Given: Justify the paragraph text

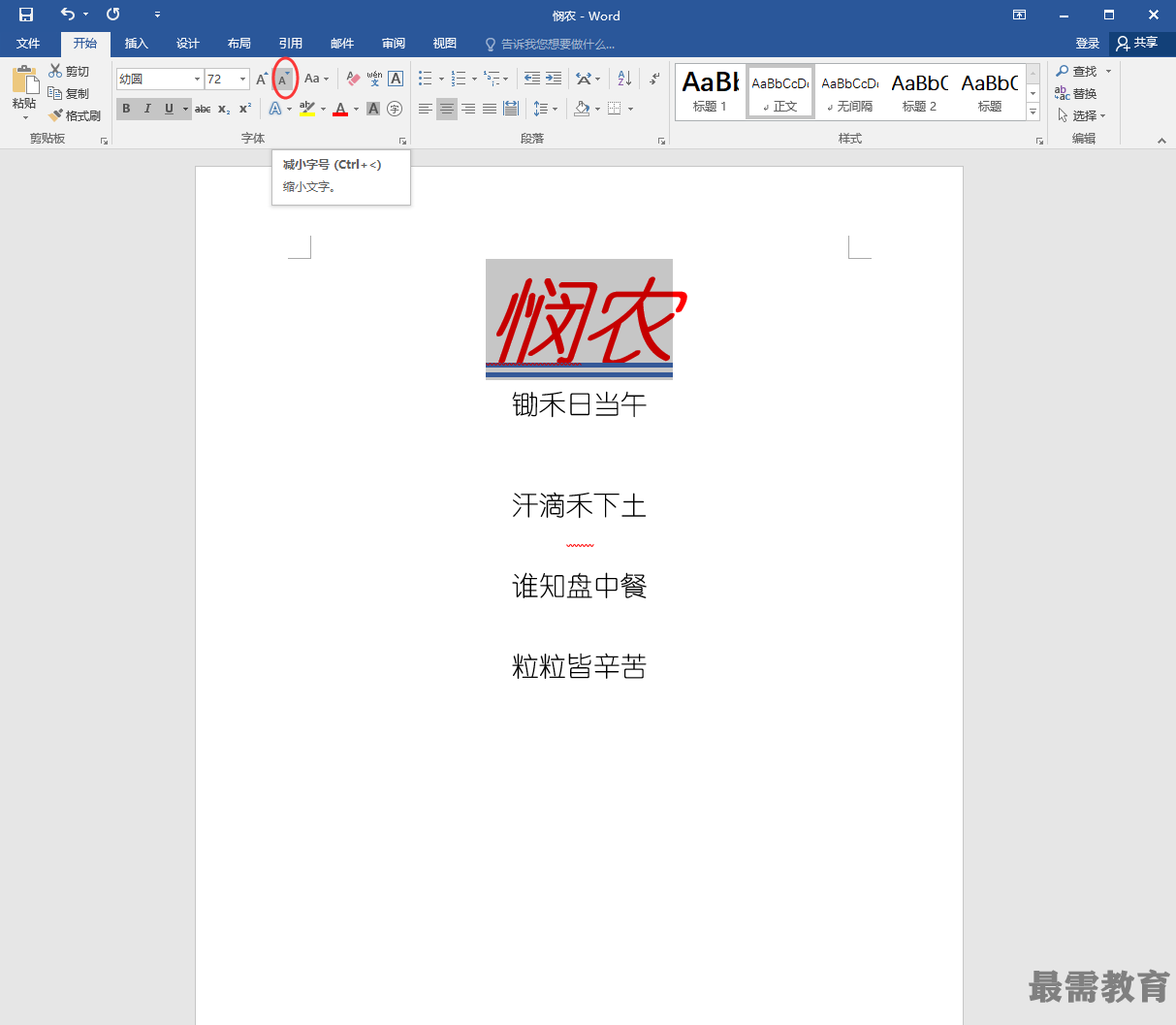Looking at the screenshot, I should (490, 109).
